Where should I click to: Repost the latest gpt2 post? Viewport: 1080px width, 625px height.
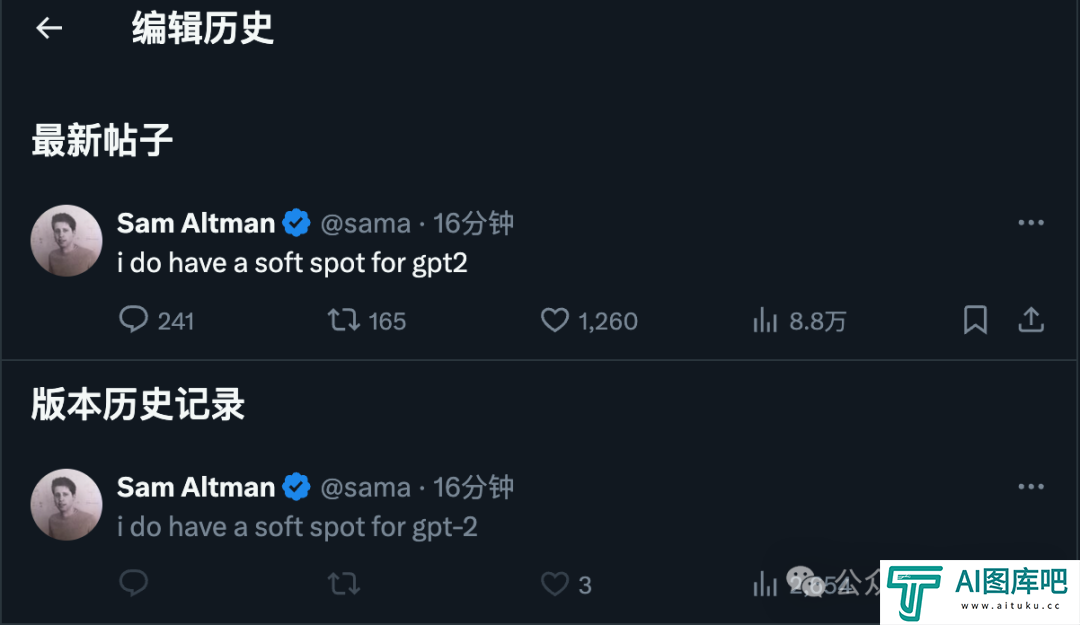tap(343, 320)
